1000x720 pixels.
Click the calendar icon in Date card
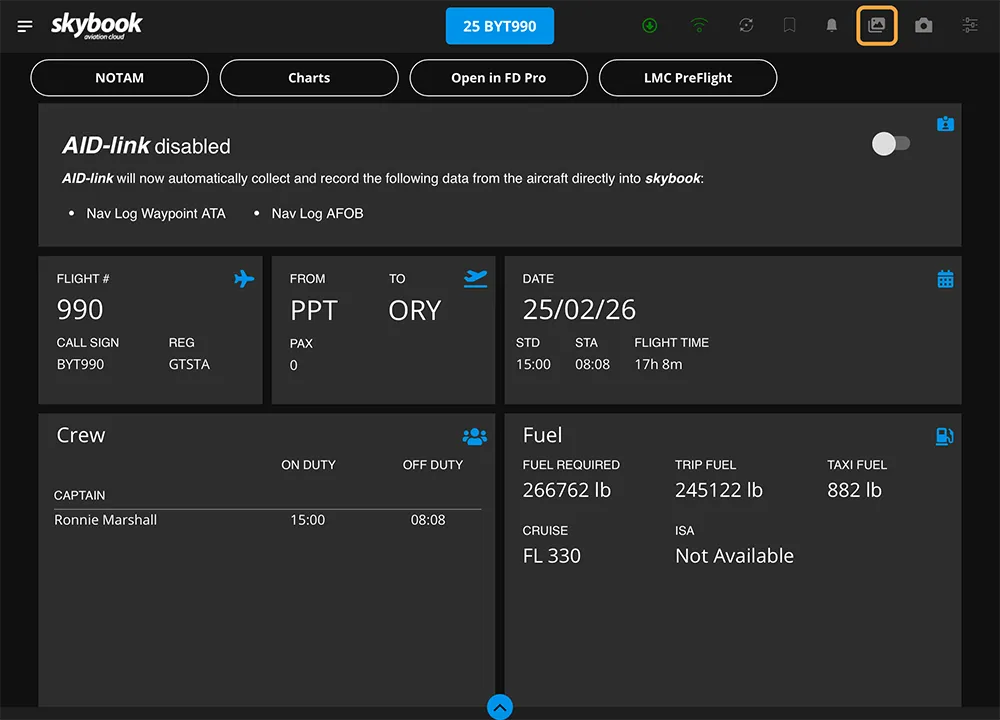(945, 279)
